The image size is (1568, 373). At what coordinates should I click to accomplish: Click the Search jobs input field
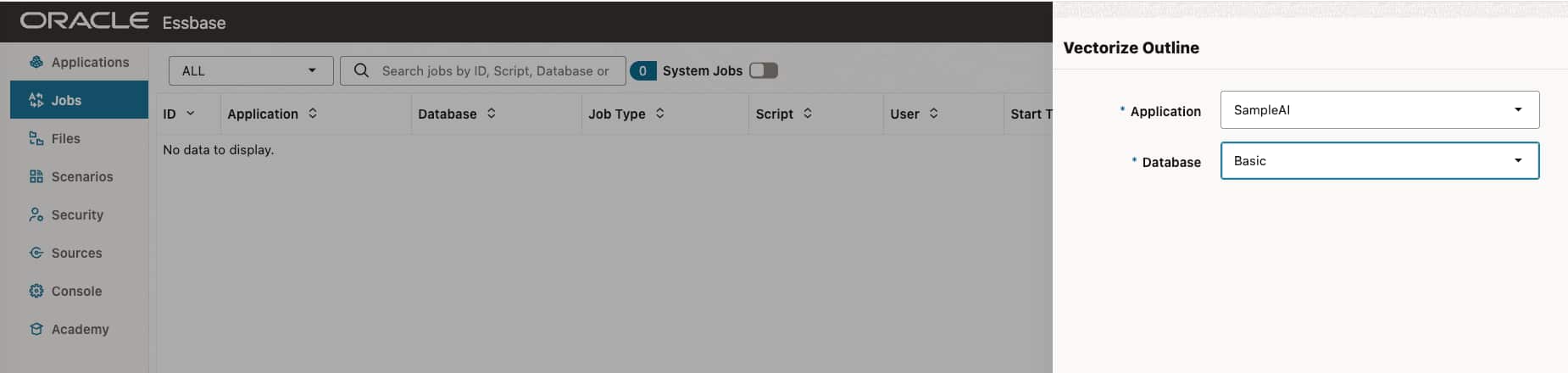[495, 70]
